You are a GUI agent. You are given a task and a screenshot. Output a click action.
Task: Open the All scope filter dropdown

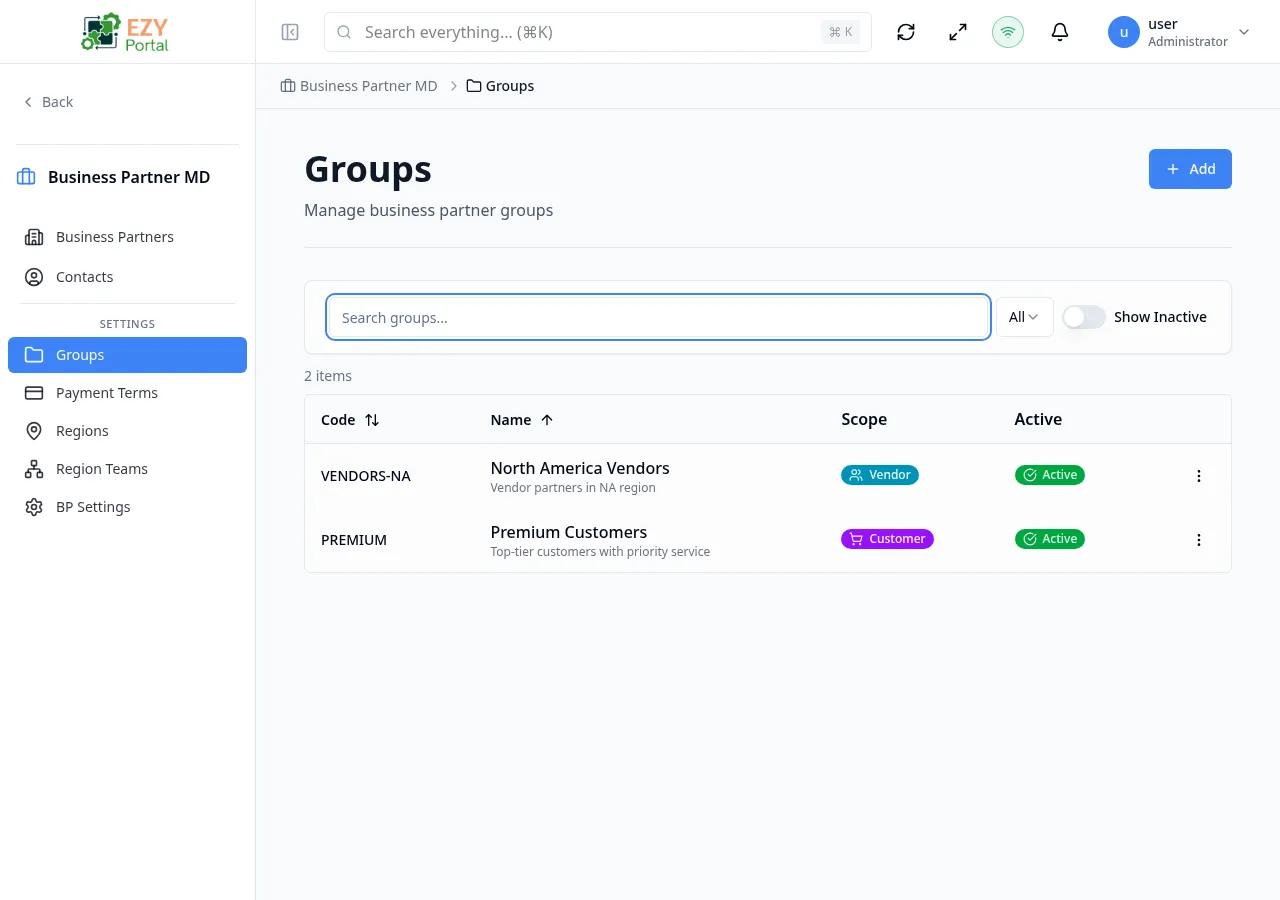[1024, 316]
